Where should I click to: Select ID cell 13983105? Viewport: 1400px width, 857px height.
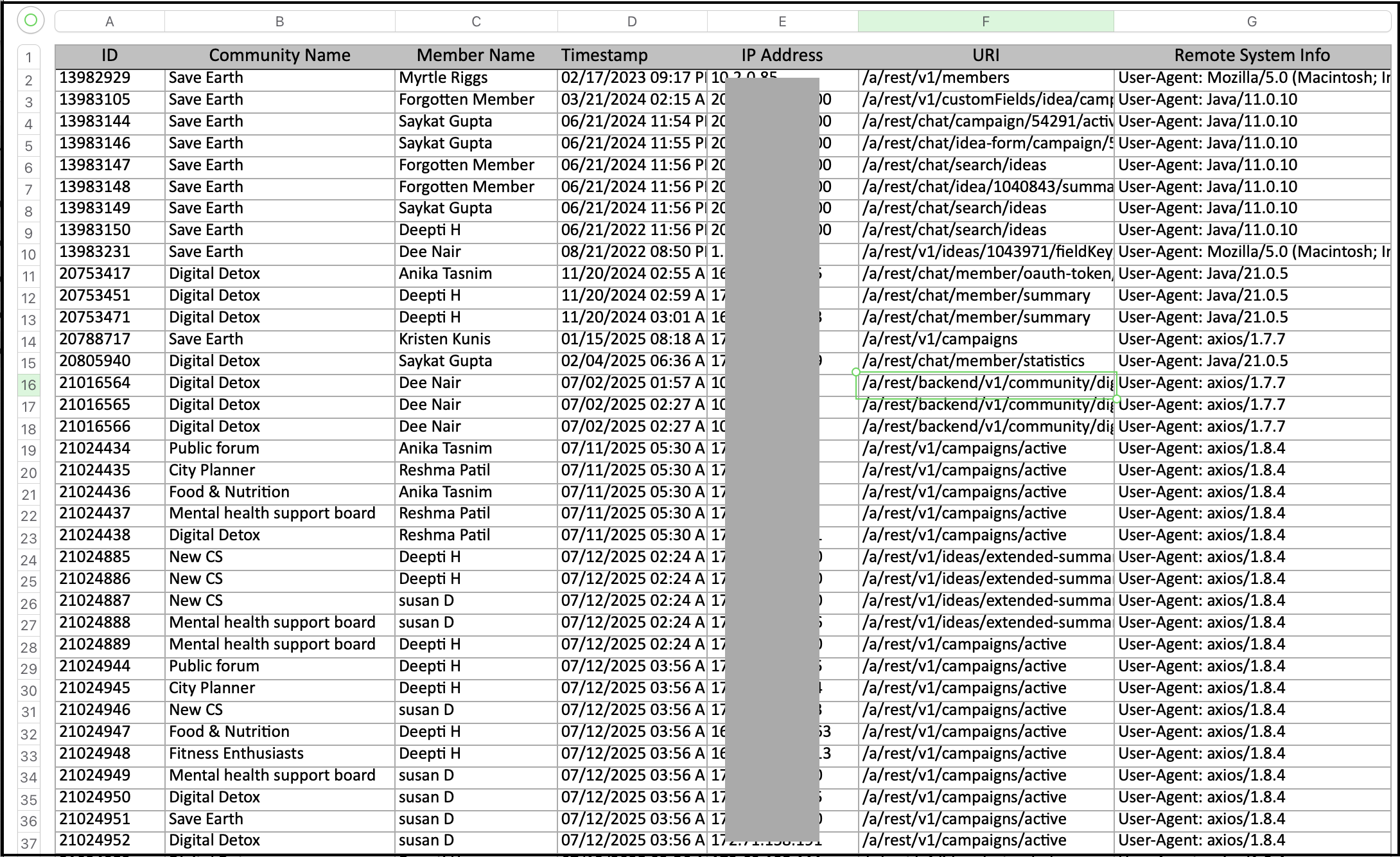click(x=110, y=100)
